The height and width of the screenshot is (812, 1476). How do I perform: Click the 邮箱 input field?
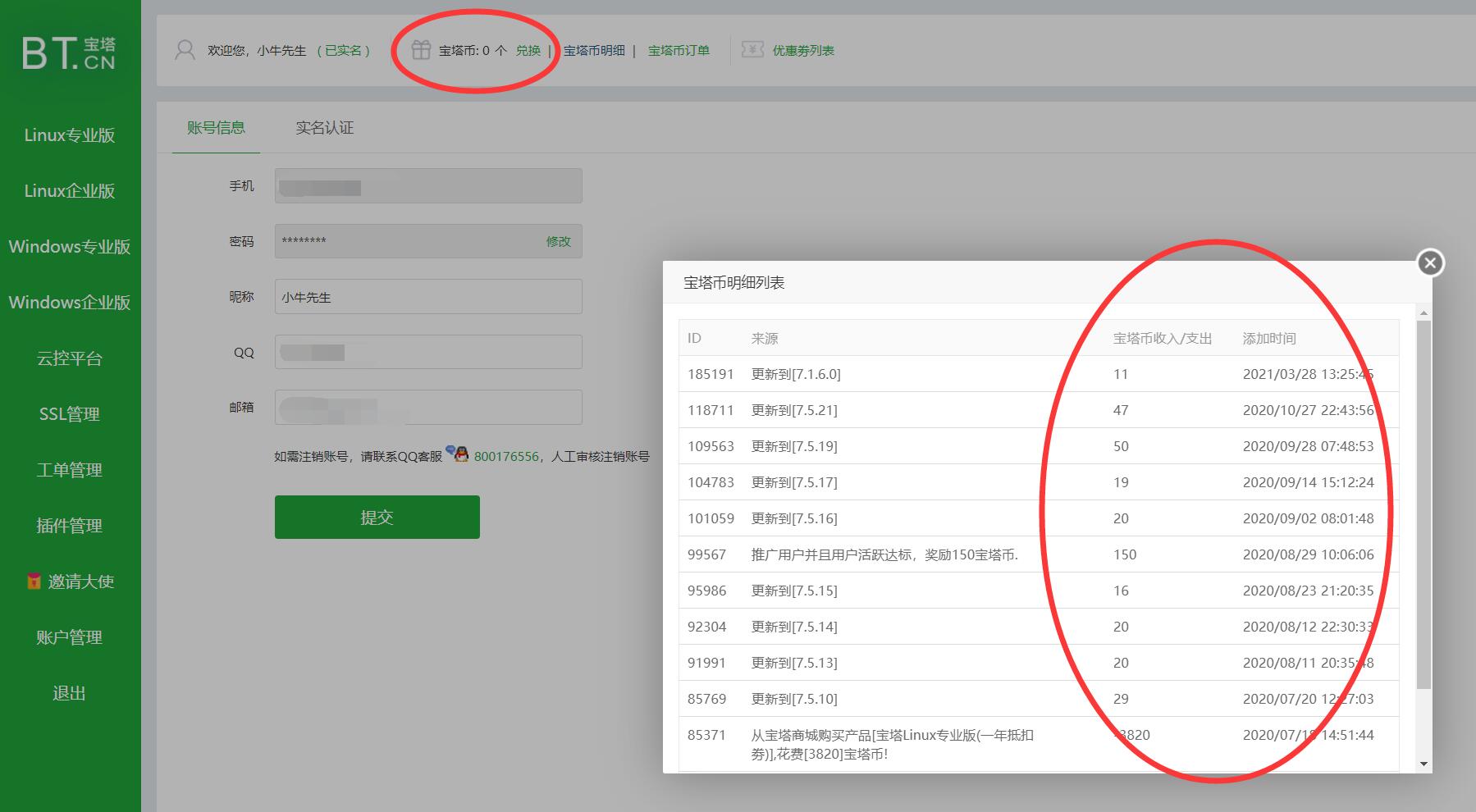click(x=428, y=408)
